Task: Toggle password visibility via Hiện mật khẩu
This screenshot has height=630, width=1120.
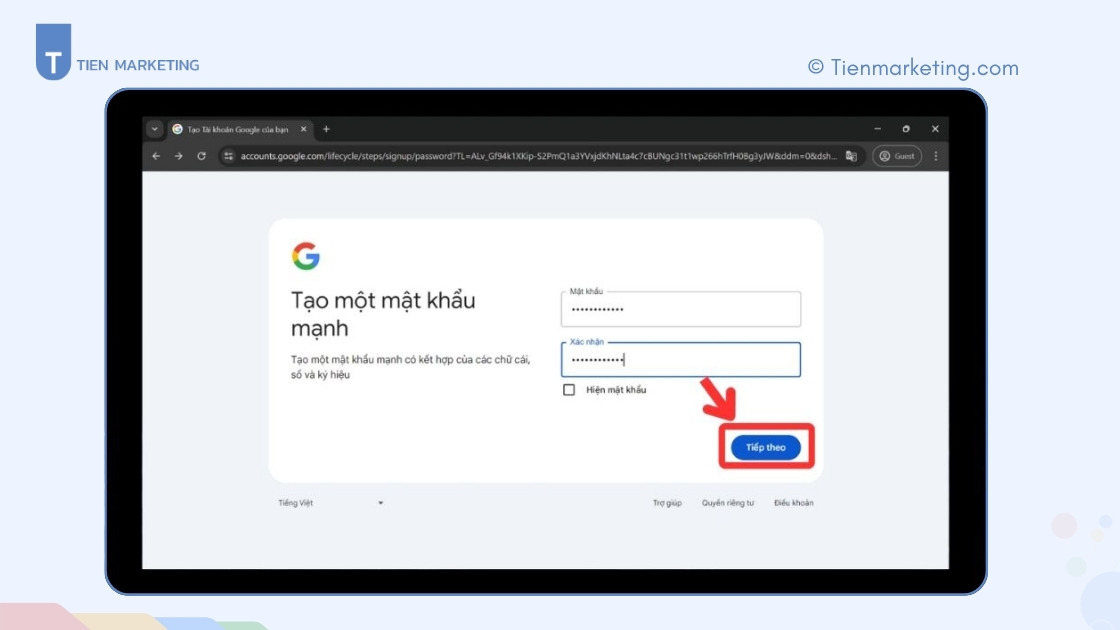Action: [569, 390]
